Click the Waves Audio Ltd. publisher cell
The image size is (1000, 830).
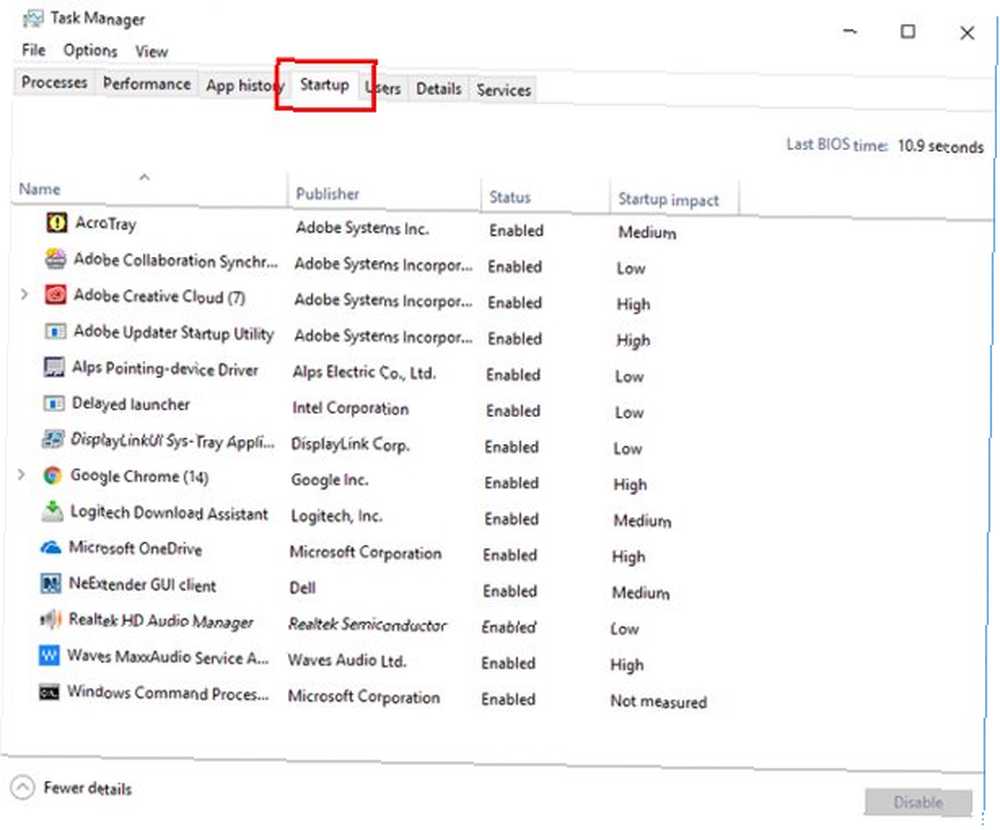(x=347, y=660)
